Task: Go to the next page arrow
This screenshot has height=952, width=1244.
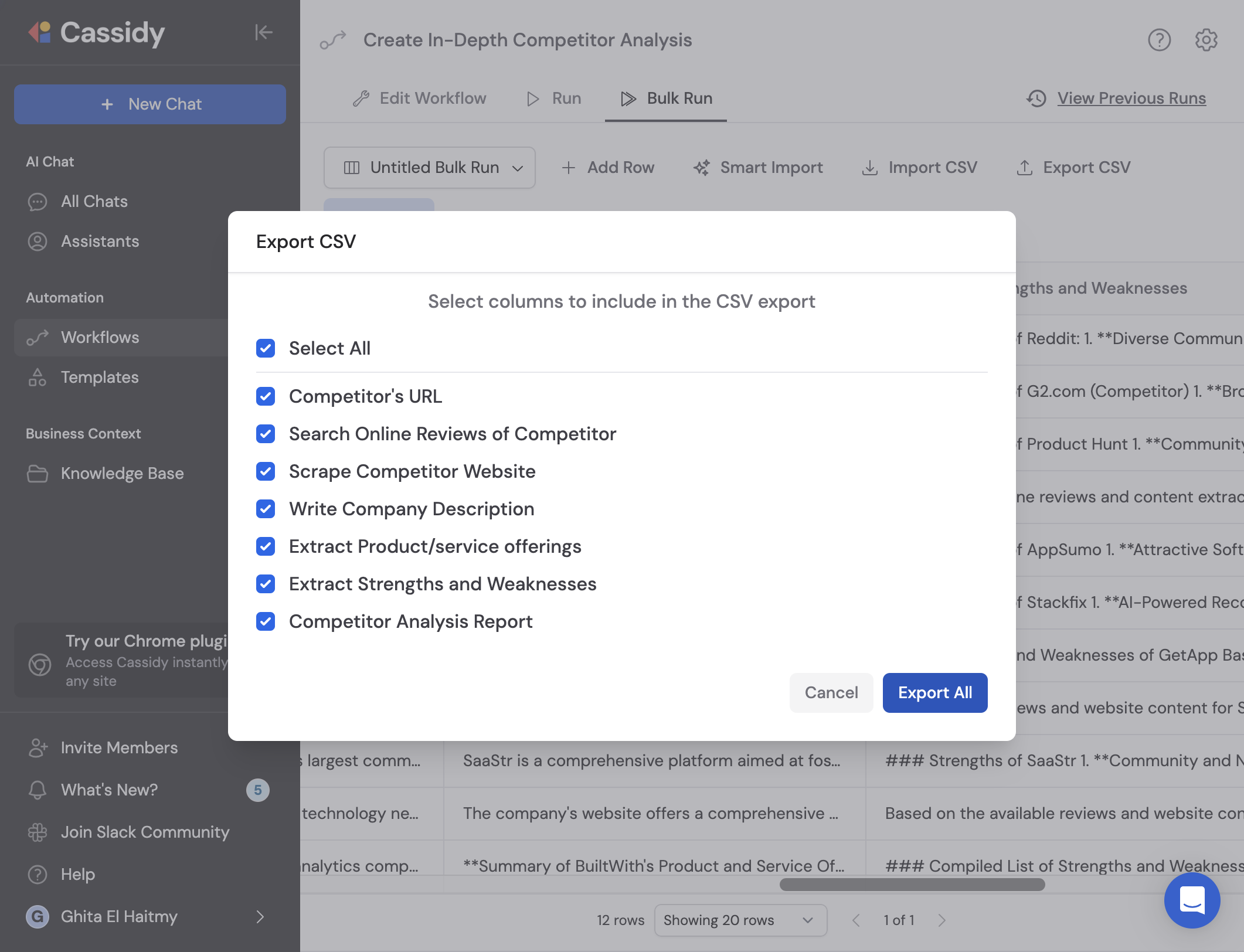Action: 942,920
